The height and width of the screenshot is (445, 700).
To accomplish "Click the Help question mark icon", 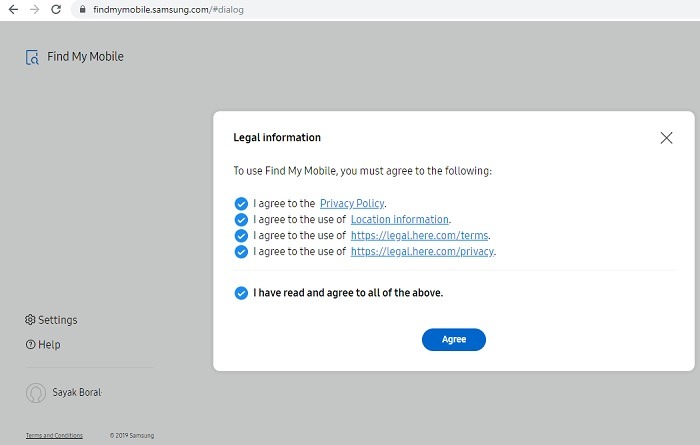I will (x=30, y=345).
